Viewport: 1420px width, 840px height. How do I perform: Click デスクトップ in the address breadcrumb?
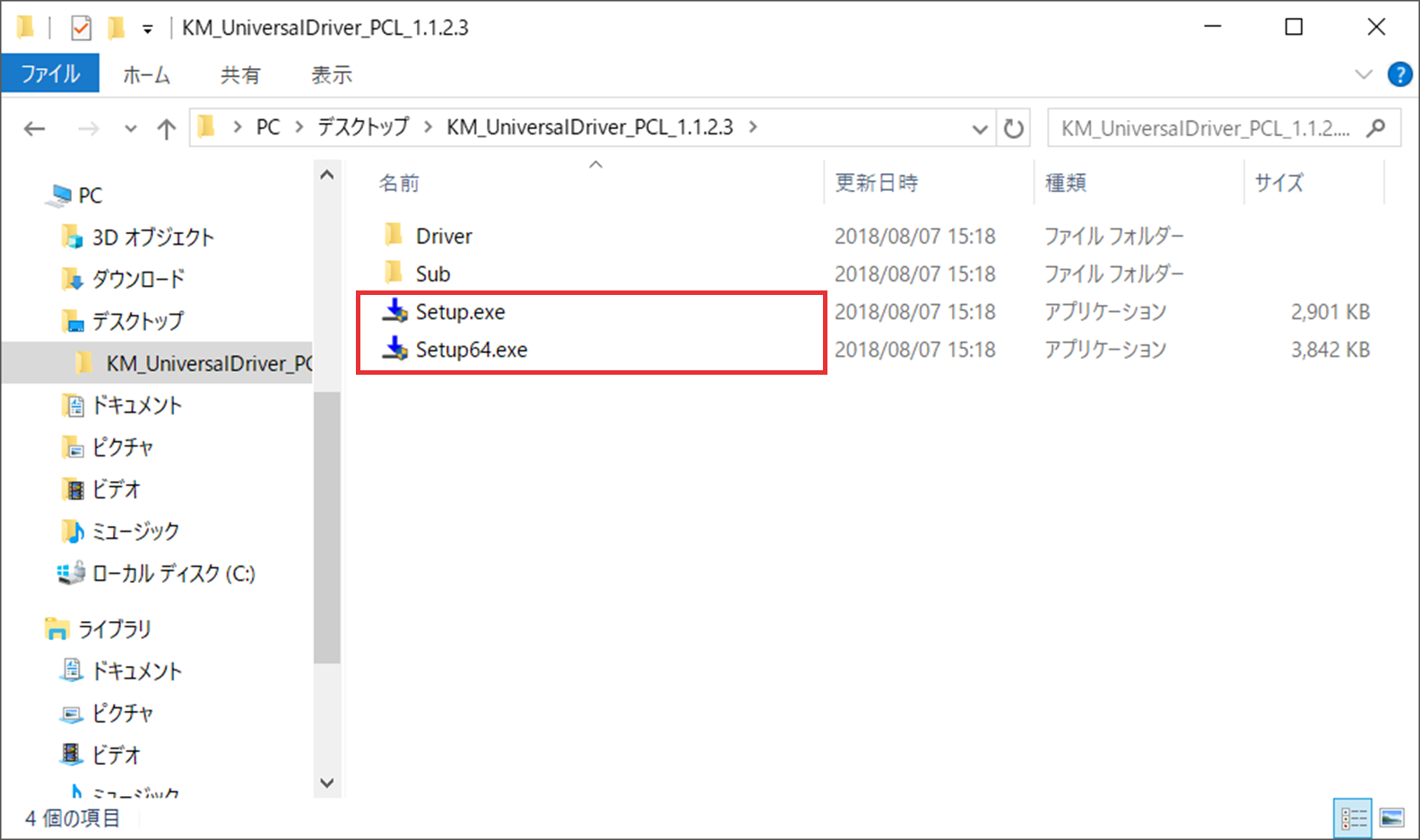(x=364, y=127)
